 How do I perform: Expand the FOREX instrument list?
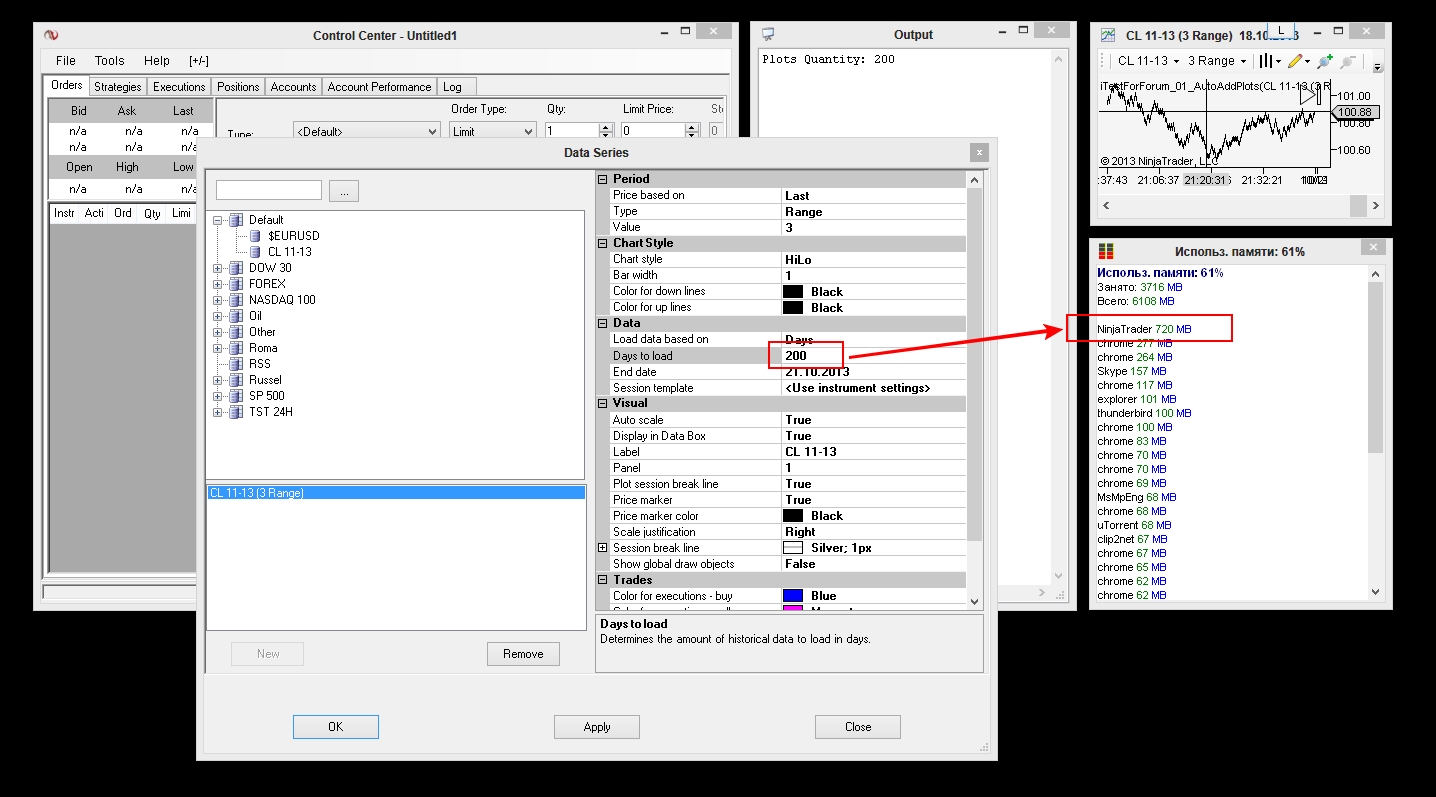(x=218, y=284)
